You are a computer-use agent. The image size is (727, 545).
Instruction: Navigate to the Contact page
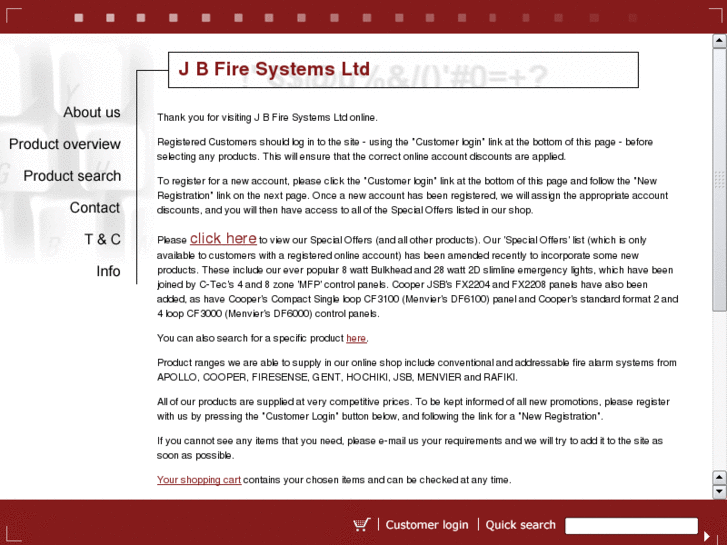click(95, 207)
